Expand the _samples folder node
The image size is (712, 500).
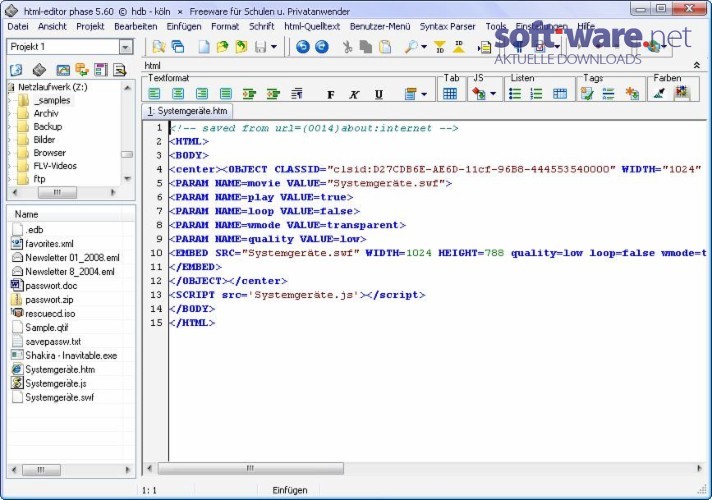(10, 100)
